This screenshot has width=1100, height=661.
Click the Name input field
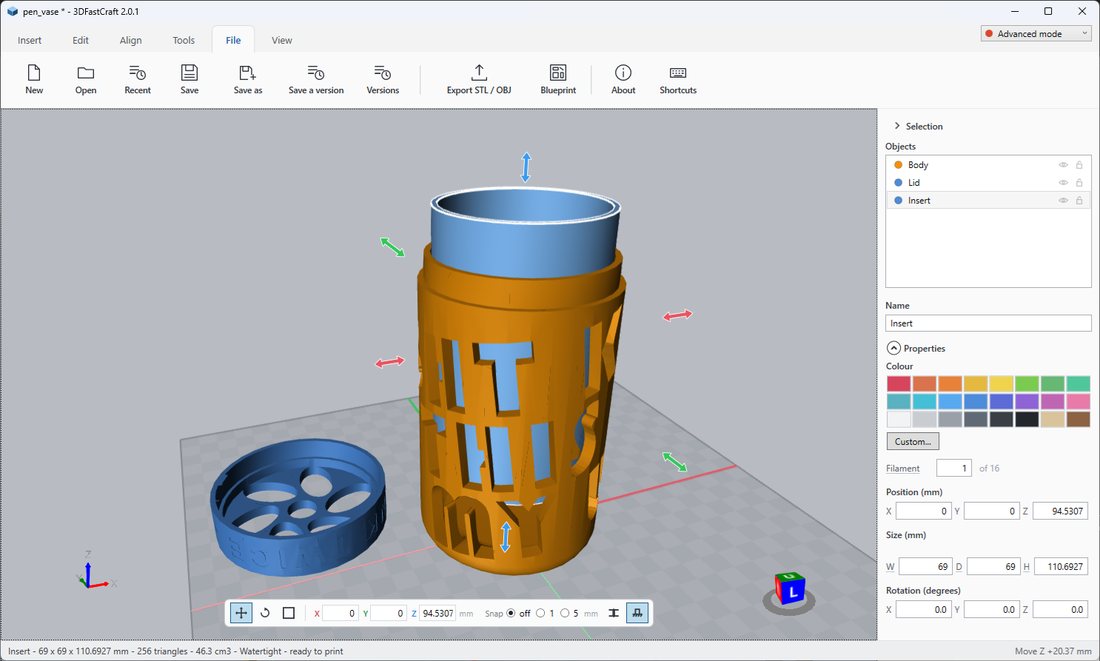tap(988, 323)
